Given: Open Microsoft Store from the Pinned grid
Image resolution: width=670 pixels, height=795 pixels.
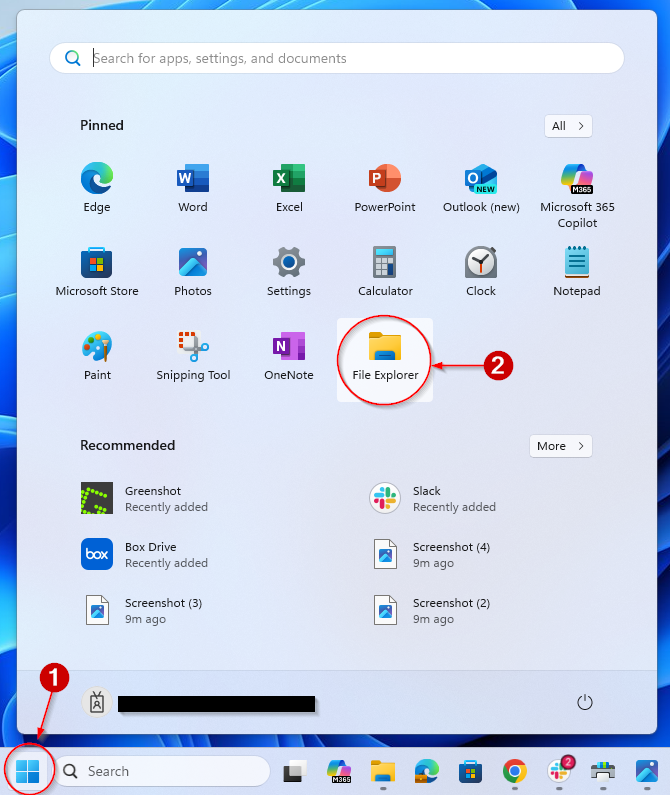Looking at the screenshot, I should pos(97,272).
